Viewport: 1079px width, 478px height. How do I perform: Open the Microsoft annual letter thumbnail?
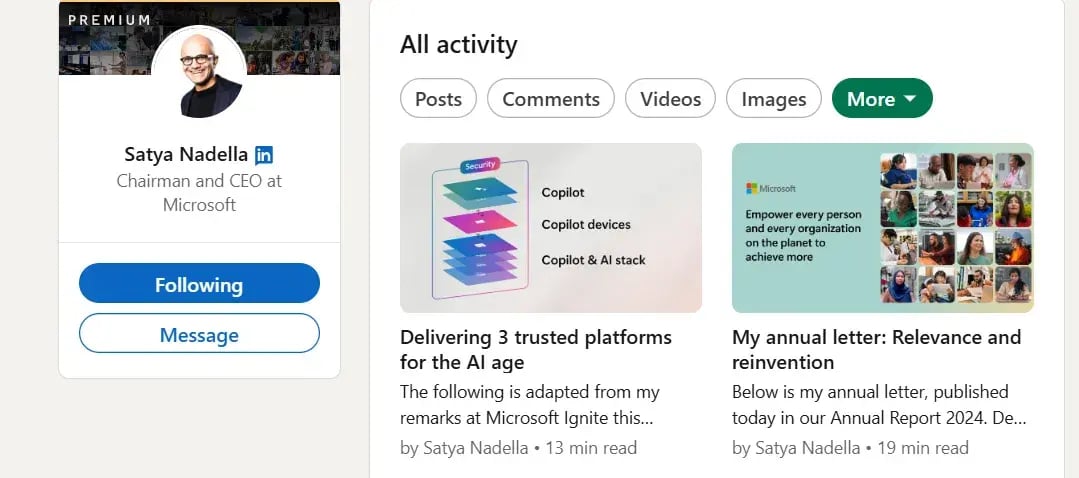(x=883, y=228)
